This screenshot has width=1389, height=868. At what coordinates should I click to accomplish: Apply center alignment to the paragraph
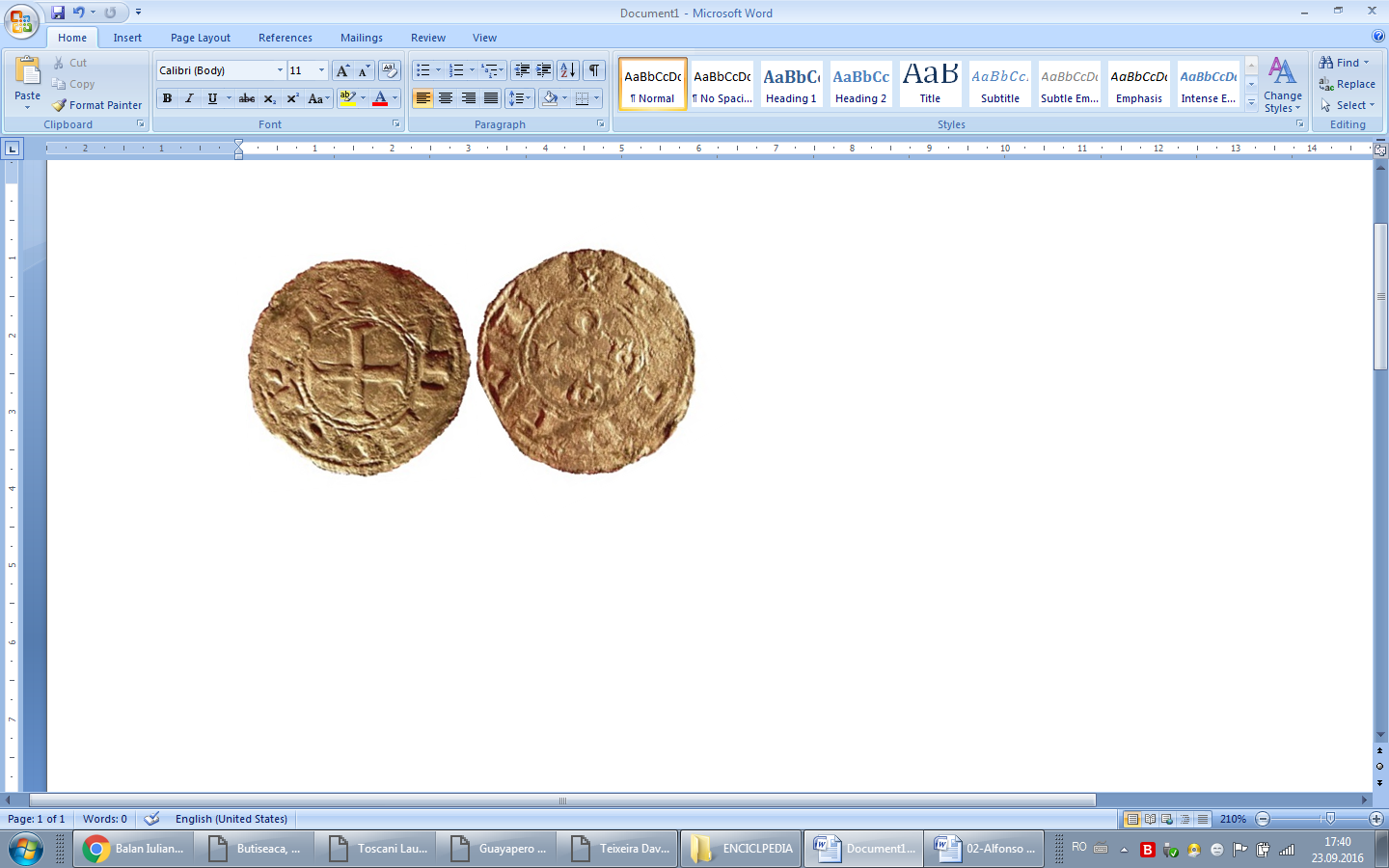[446, 98]
